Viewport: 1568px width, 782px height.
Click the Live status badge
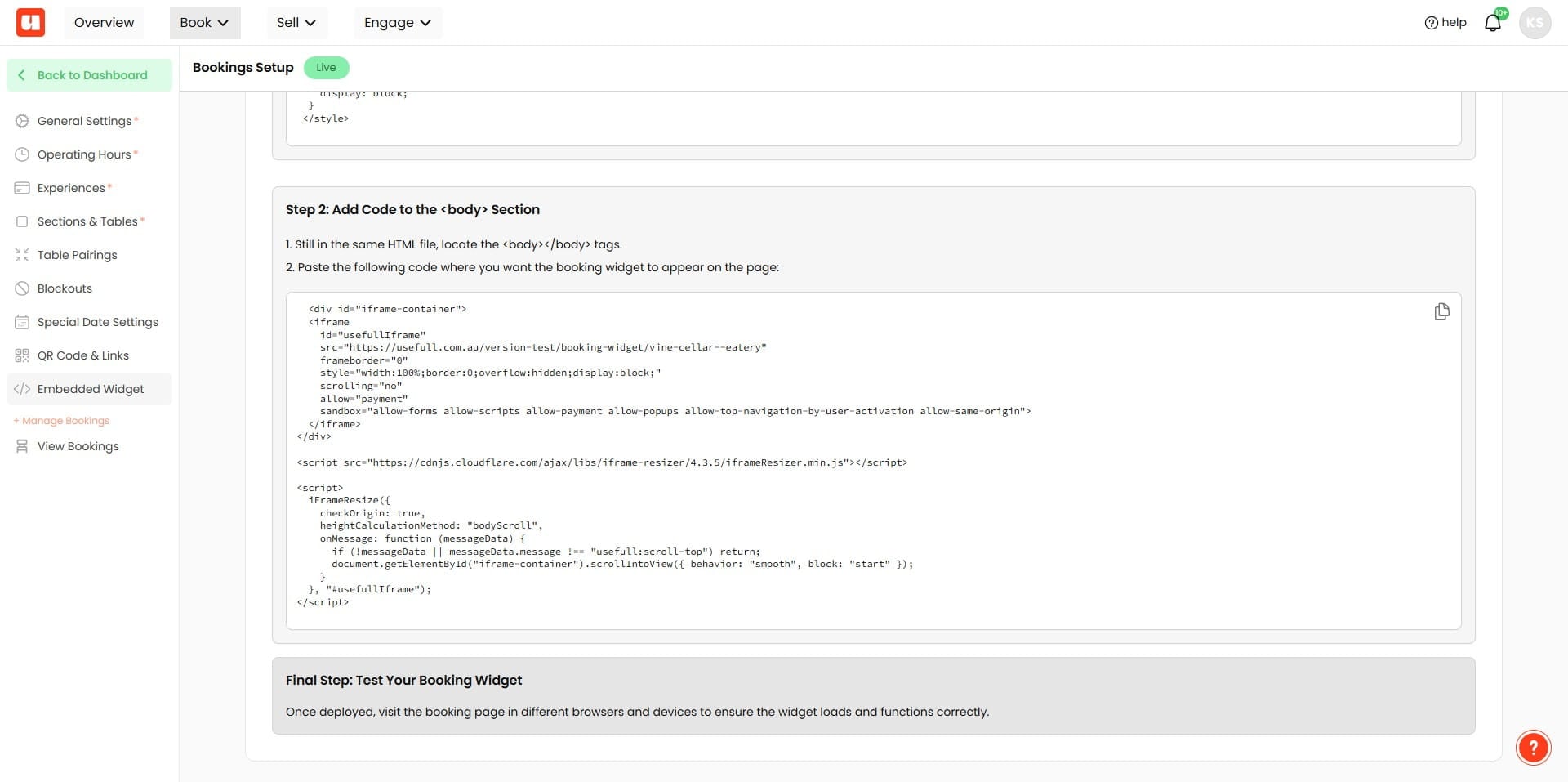tap(326, 68)
